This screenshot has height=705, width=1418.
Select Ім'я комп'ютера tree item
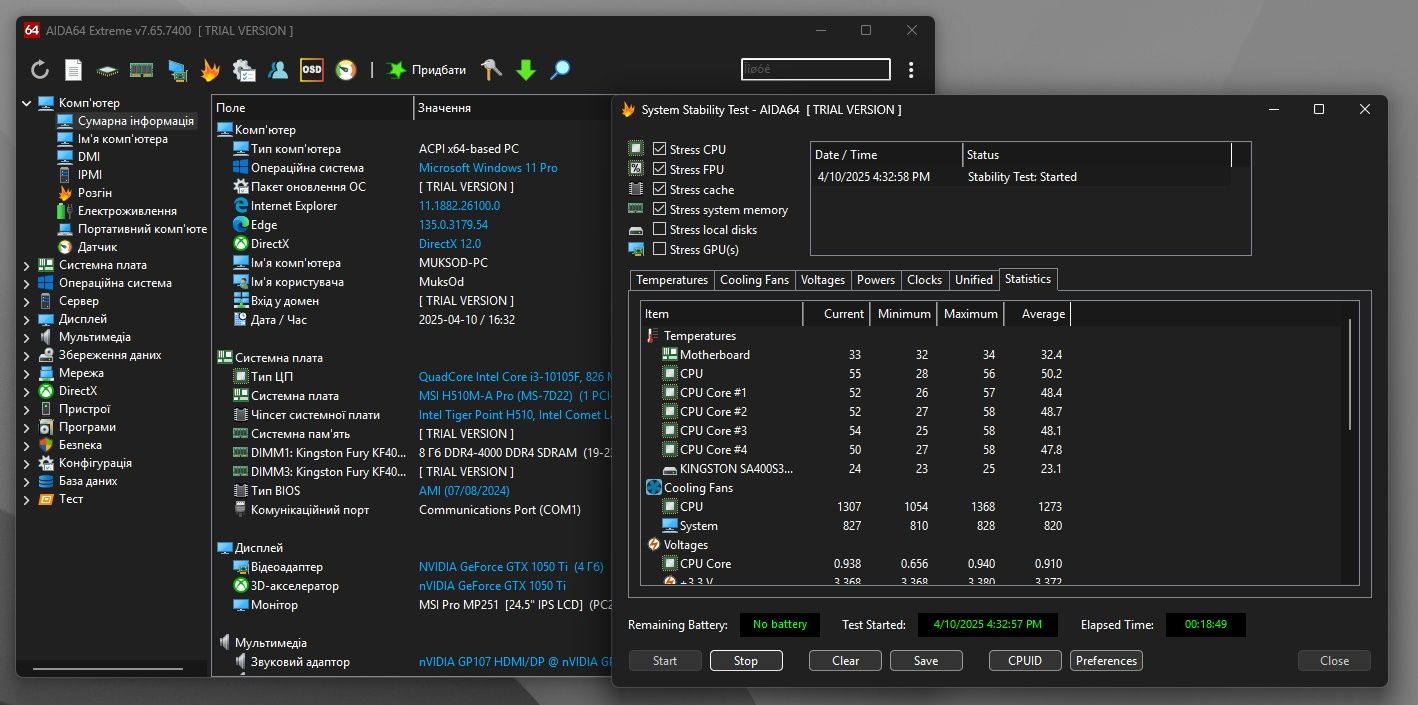tap(122, 139)
